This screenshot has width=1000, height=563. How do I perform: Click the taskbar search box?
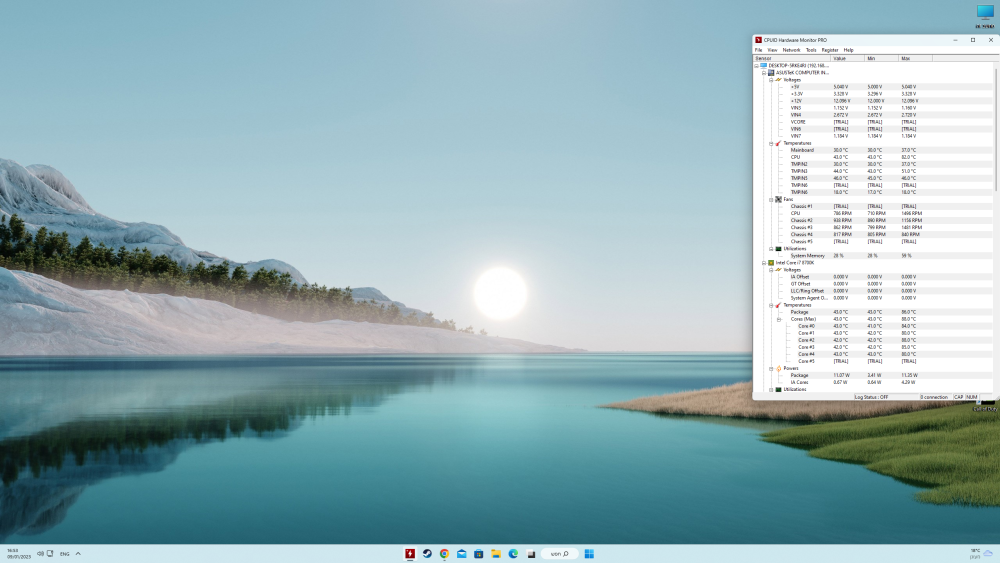(559, 553)
